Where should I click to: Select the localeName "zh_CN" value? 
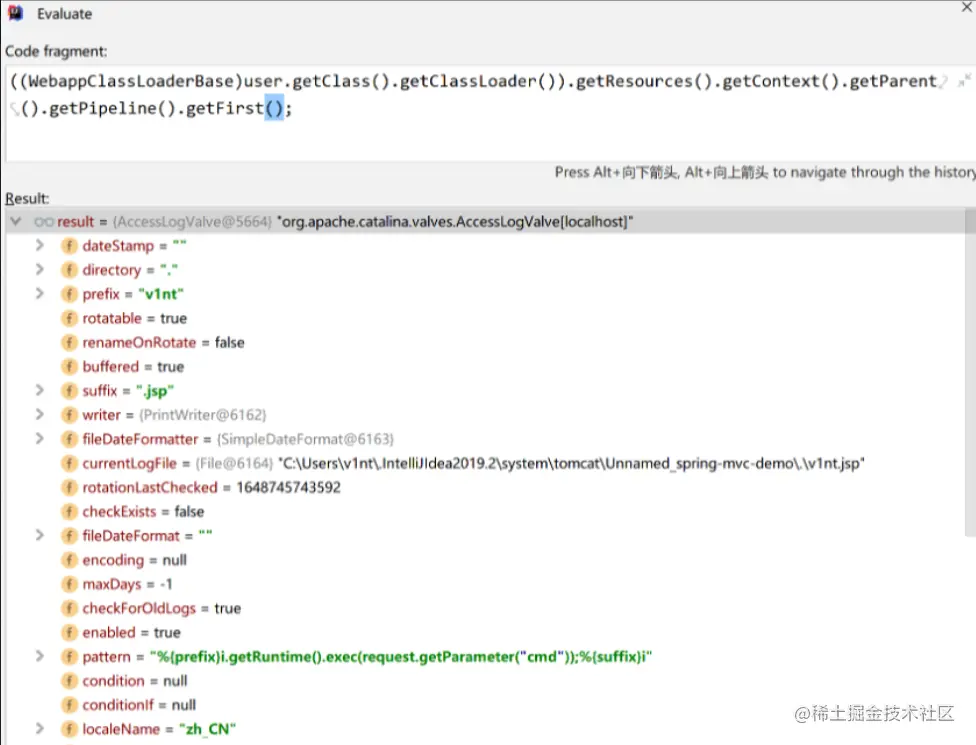[x=207, y=729]
